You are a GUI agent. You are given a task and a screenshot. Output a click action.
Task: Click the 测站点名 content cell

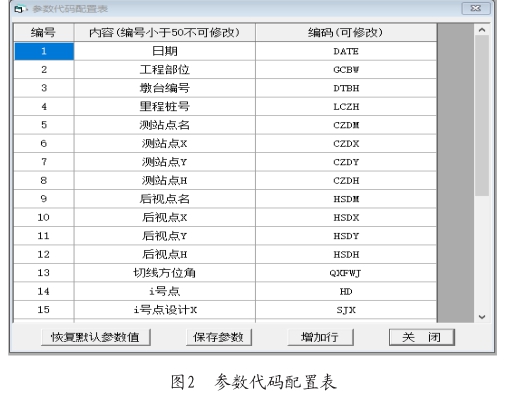pos(165,125)
